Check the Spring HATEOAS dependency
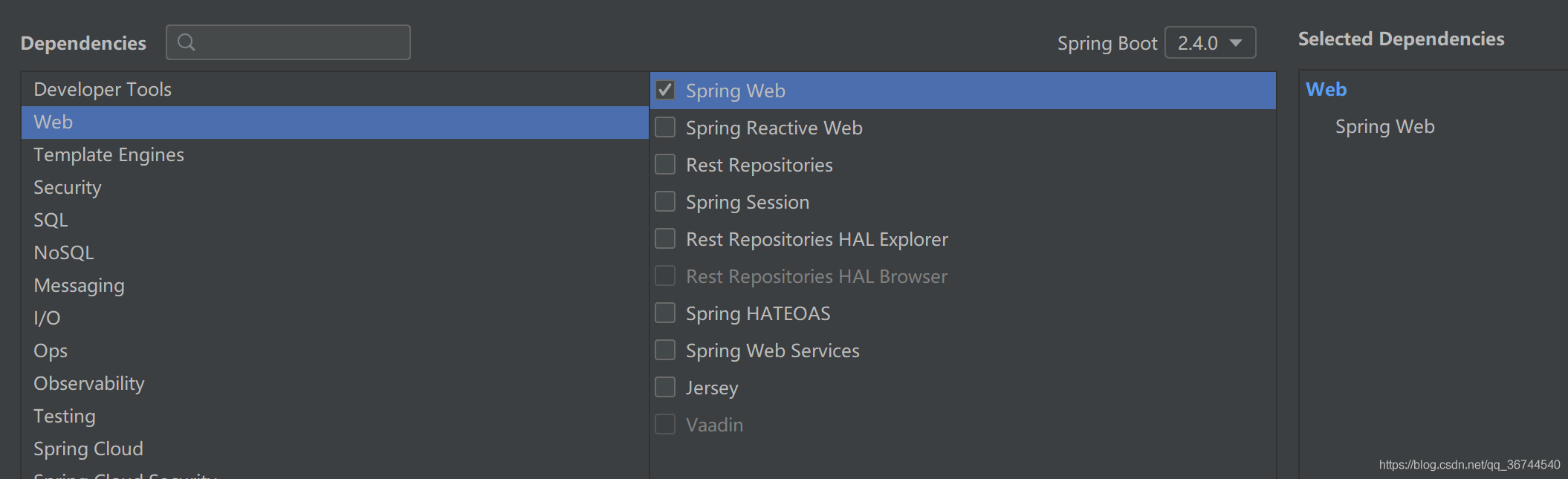The width and height of the screenshot is (1568, 479). click(665, 313)
